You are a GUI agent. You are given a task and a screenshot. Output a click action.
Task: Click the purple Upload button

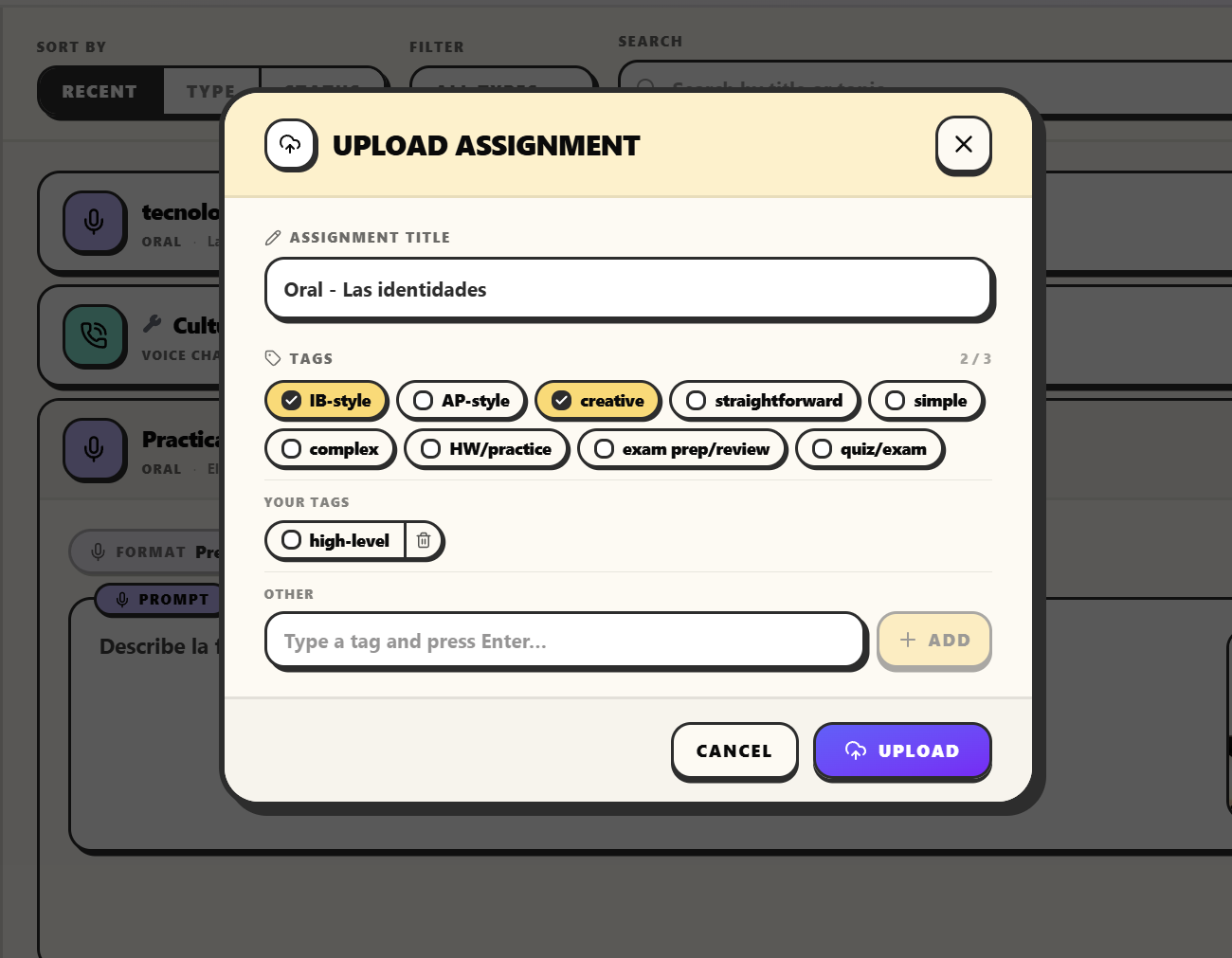(902, 750)
